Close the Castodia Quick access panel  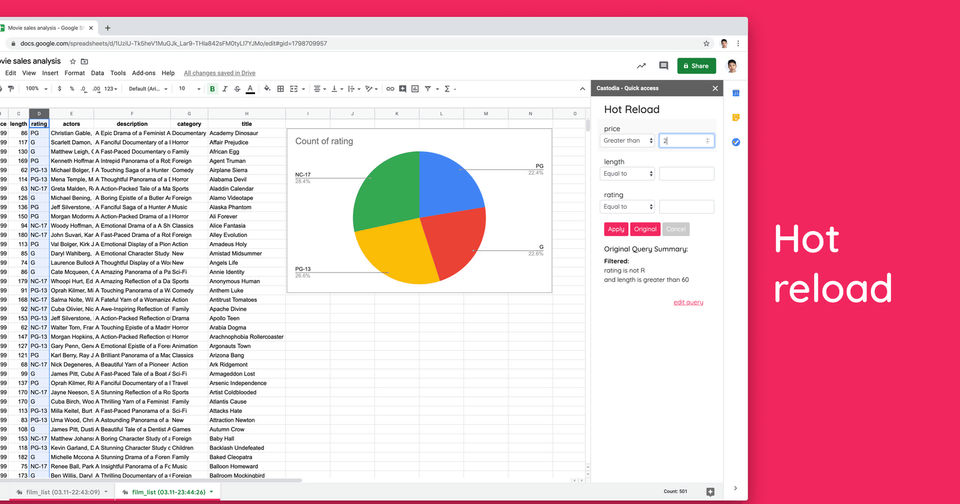click(714, 88)
